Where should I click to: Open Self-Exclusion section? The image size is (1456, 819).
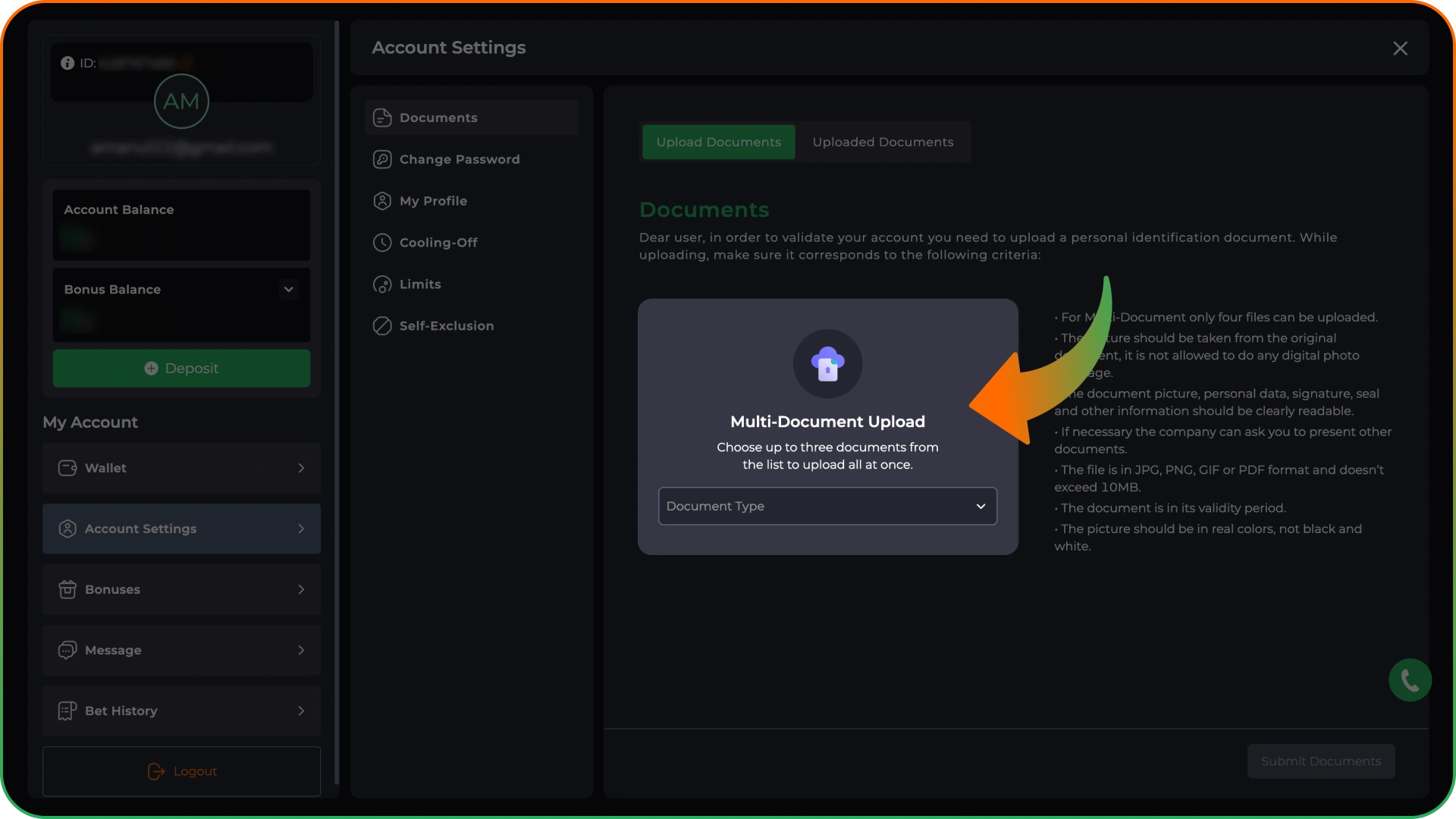(472, 326)
